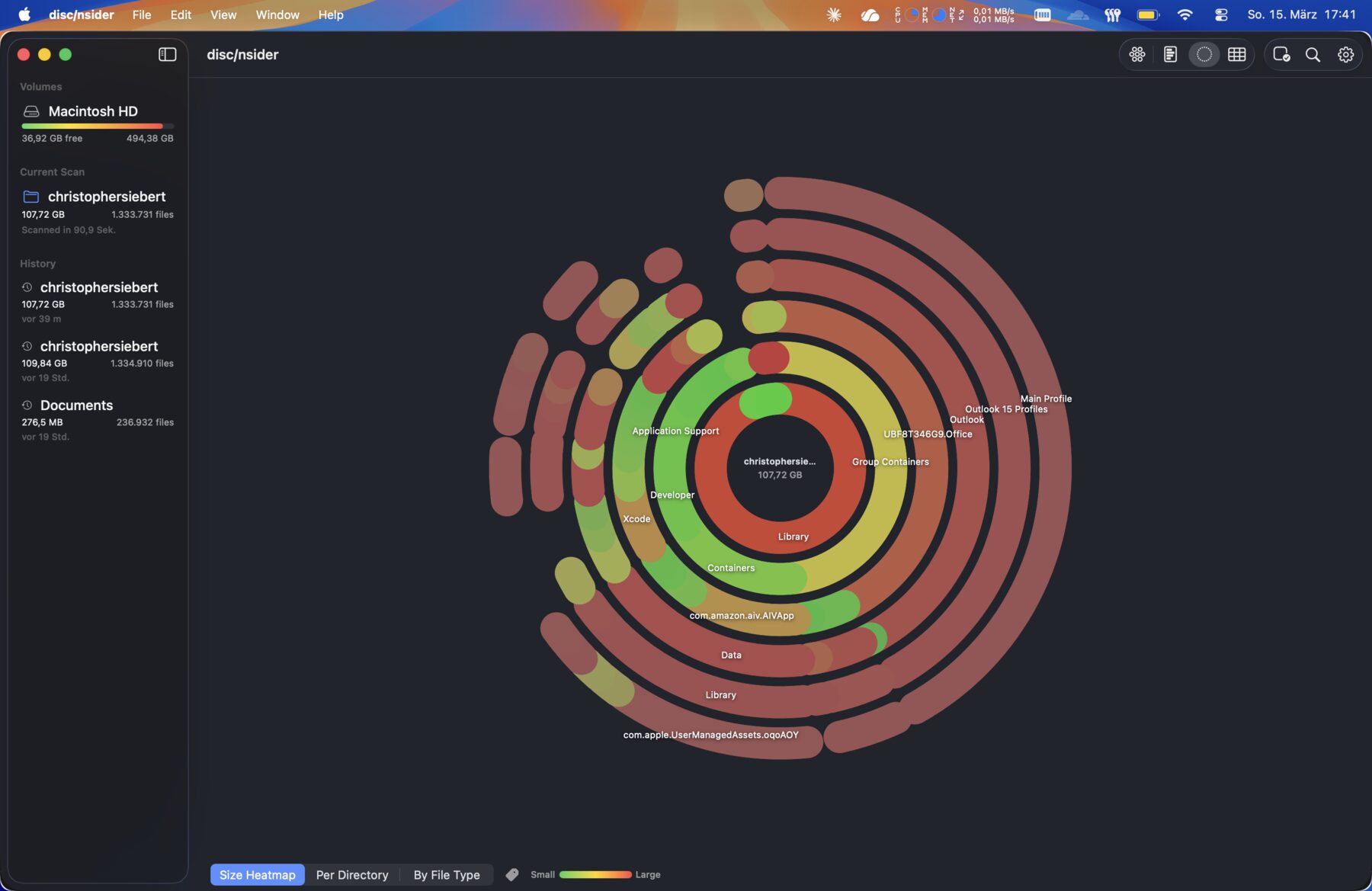Select the Group Containers segment
This screenshot has height=891, width=1372.
(890, 462)
